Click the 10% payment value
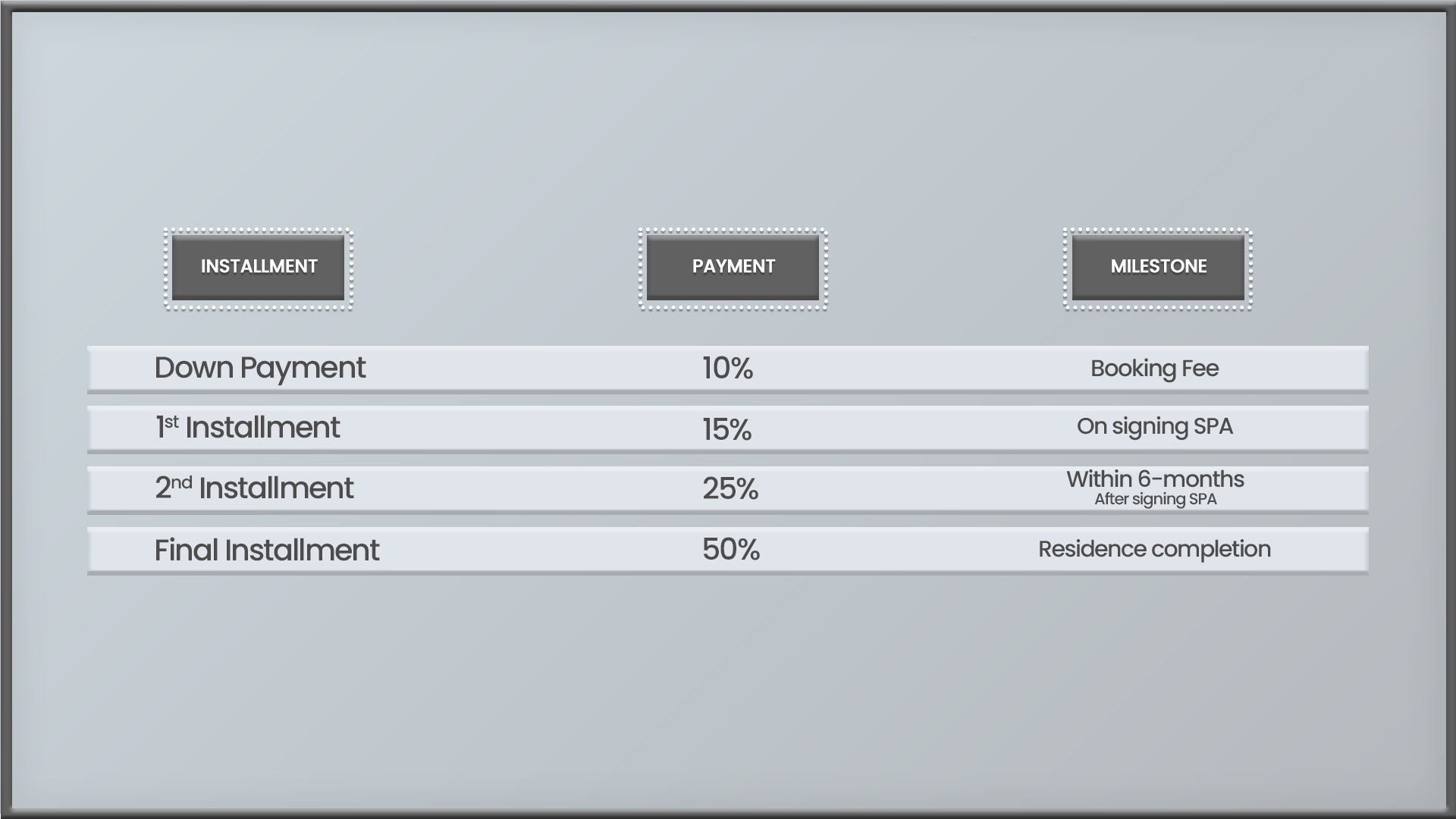This screenshot has height=819, width=1456. pos(727,369)
